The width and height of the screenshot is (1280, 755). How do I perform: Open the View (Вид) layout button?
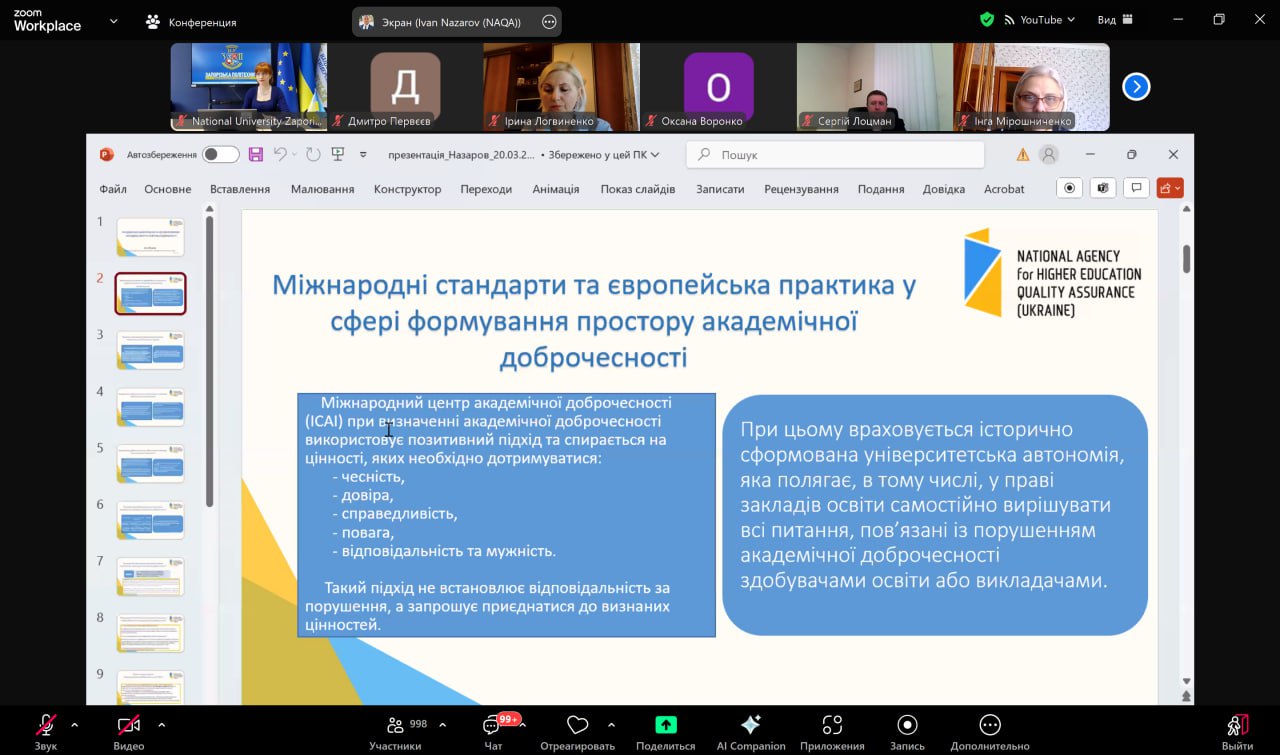point(1114,20)
